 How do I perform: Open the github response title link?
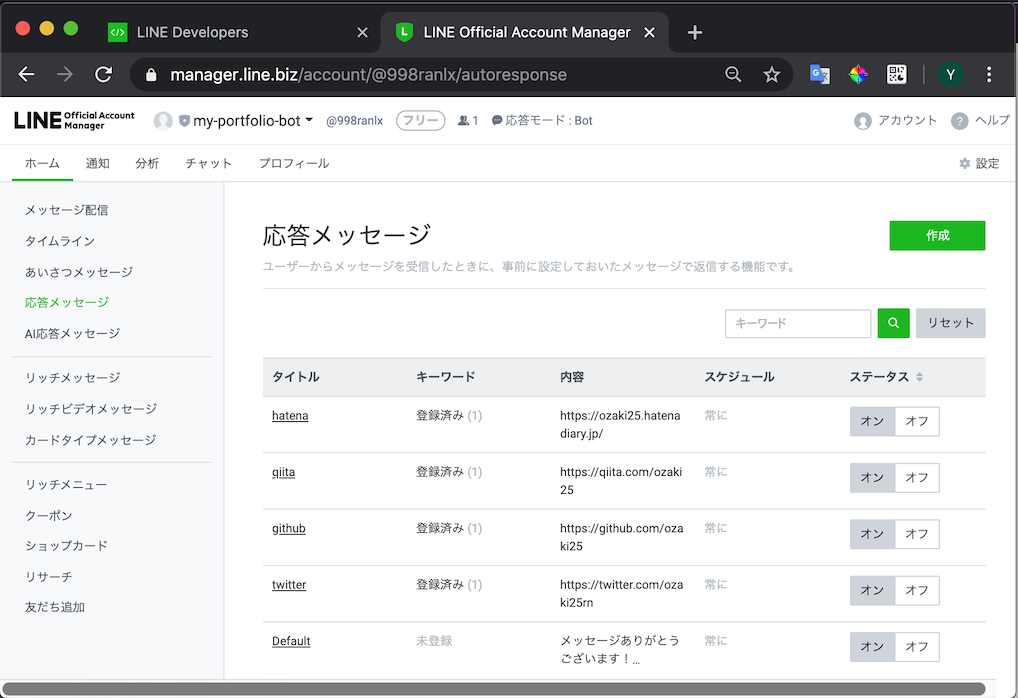tap(288, 529)
